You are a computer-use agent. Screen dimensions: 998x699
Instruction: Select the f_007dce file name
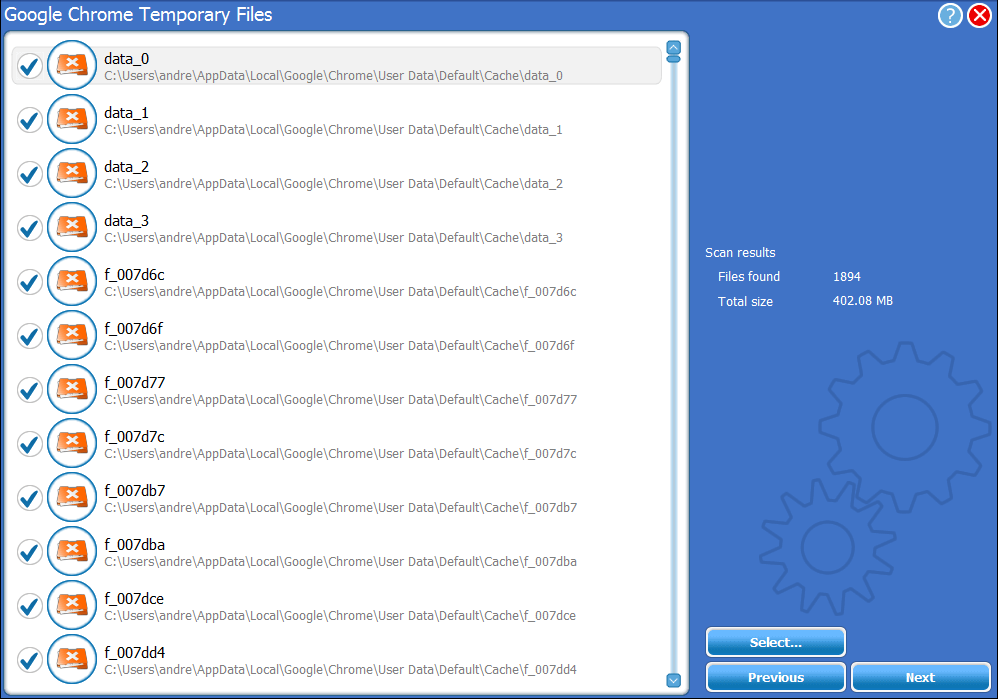point(134,599)
